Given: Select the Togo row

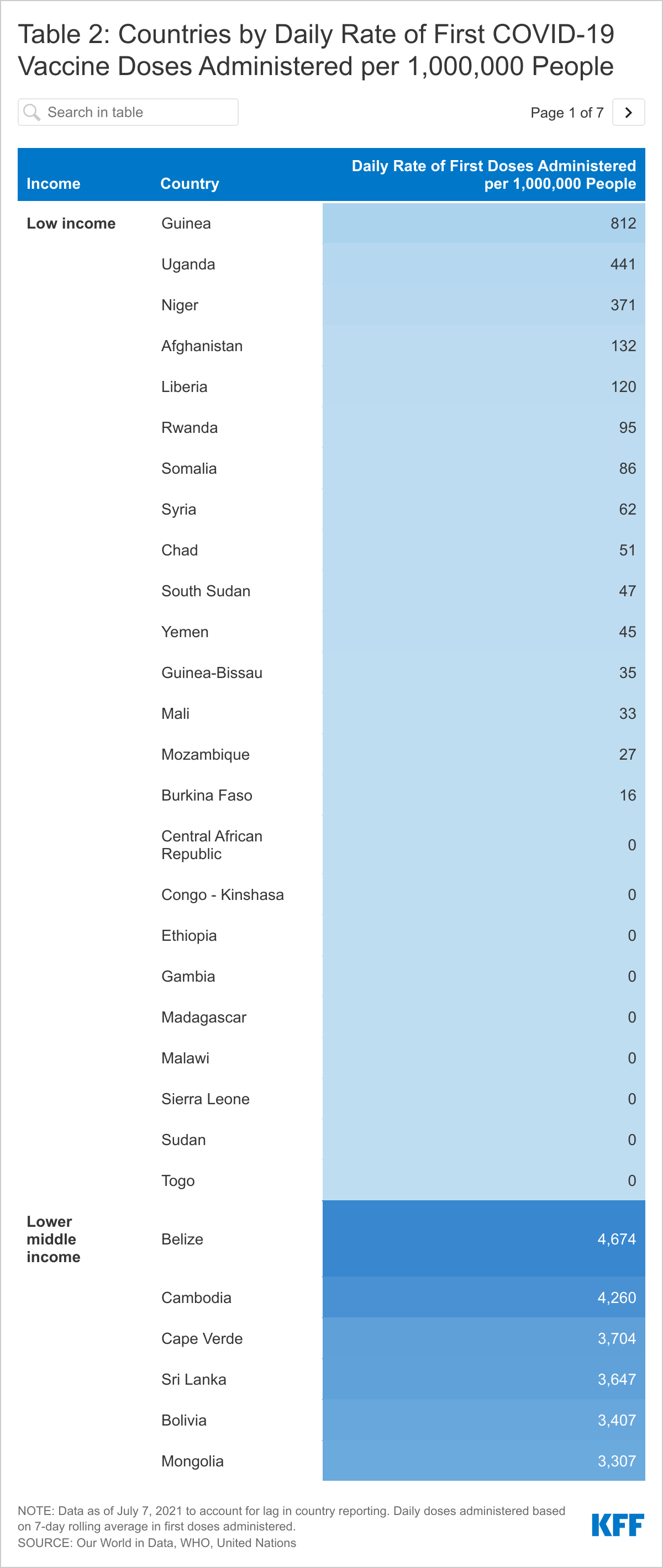Looking at the screenshot, I should 331,1180.
